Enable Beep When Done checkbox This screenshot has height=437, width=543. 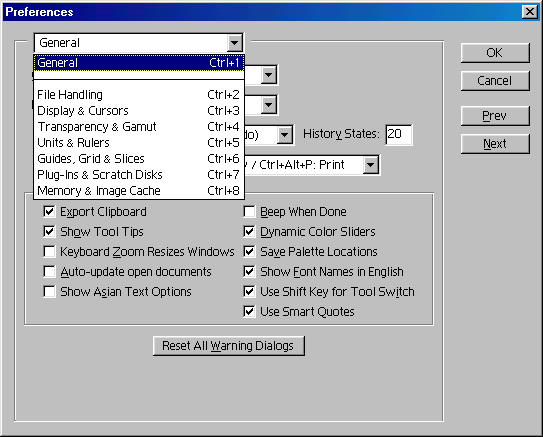(249, 211)
